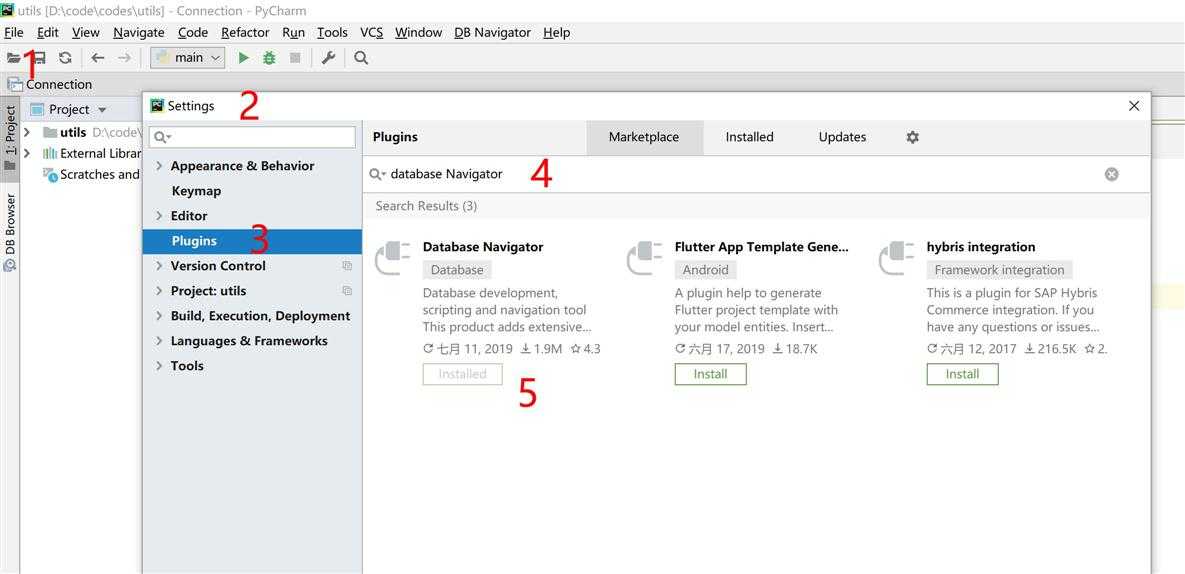Screen dimensions: 1185x574
Task: Install the hybris integration plugin
Action: [x=962, y=374]
